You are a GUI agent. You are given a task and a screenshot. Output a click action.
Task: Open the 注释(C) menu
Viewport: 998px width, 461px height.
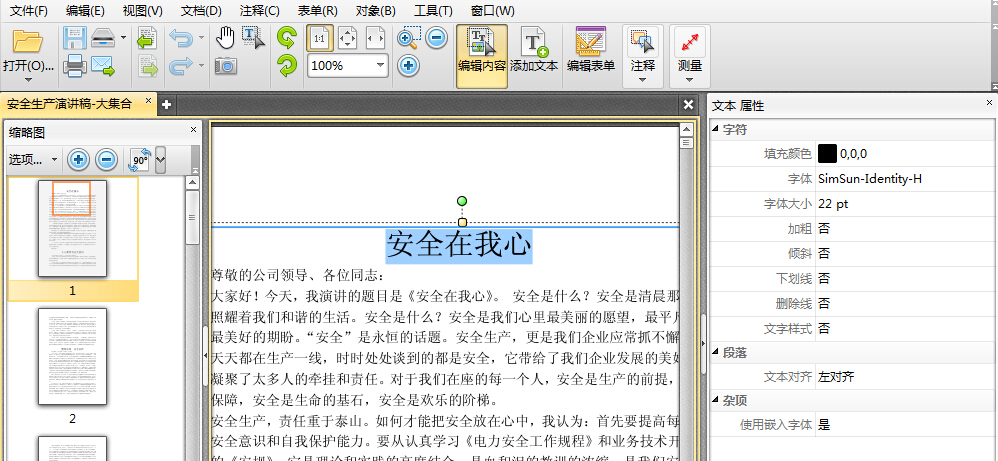259,10
